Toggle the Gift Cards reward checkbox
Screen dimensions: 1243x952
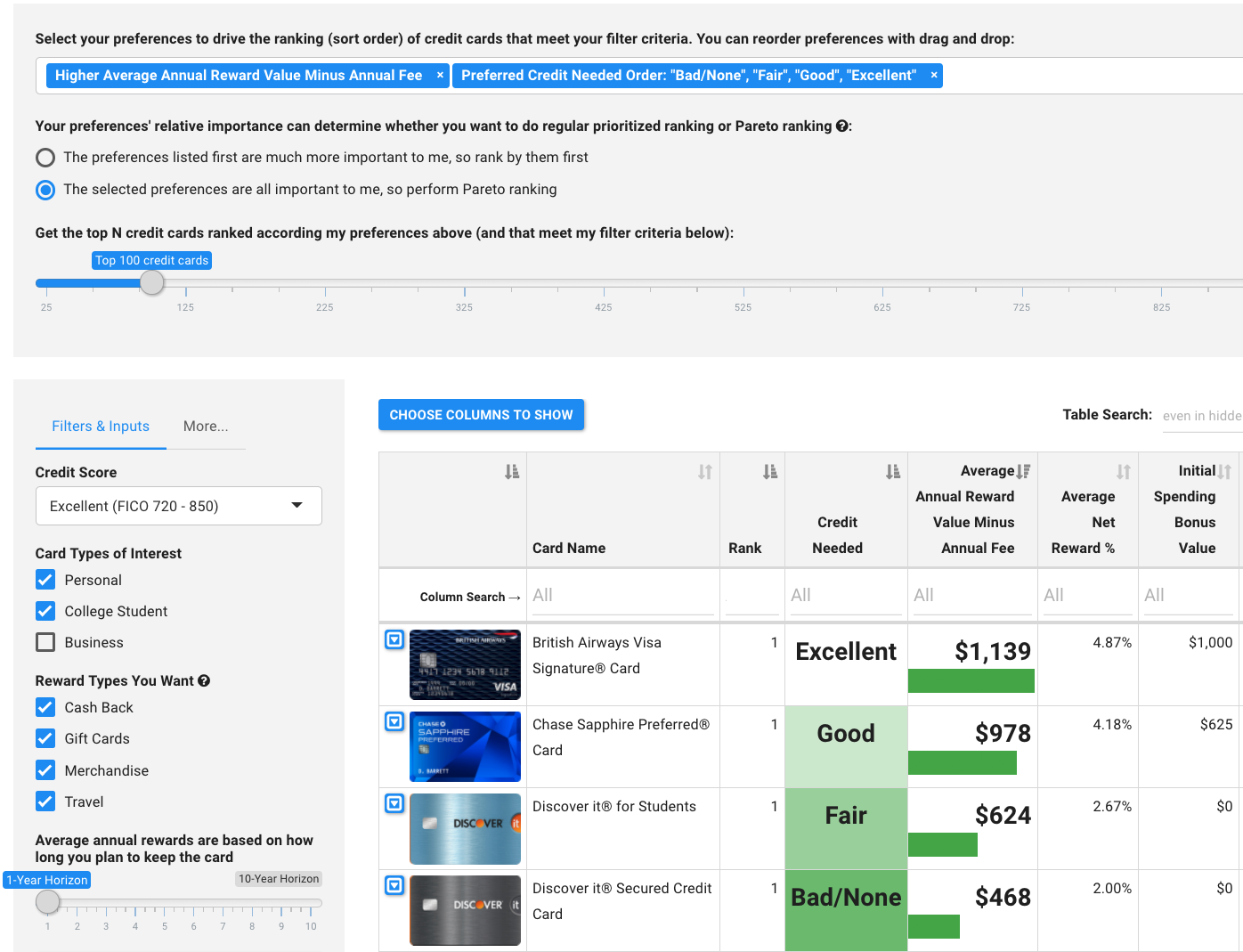point(45,738)
